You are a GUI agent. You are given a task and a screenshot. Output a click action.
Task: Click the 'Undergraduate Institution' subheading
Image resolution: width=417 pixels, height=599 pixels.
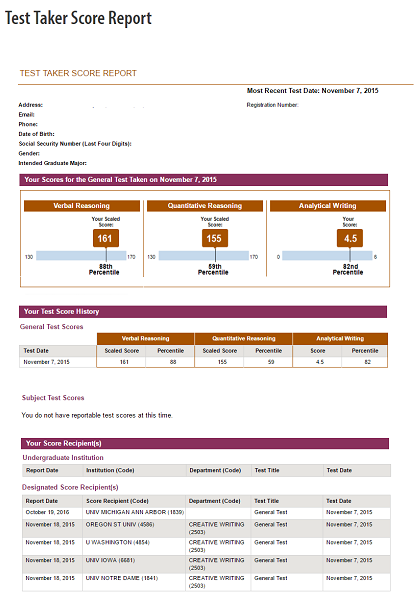pos(63,458)
